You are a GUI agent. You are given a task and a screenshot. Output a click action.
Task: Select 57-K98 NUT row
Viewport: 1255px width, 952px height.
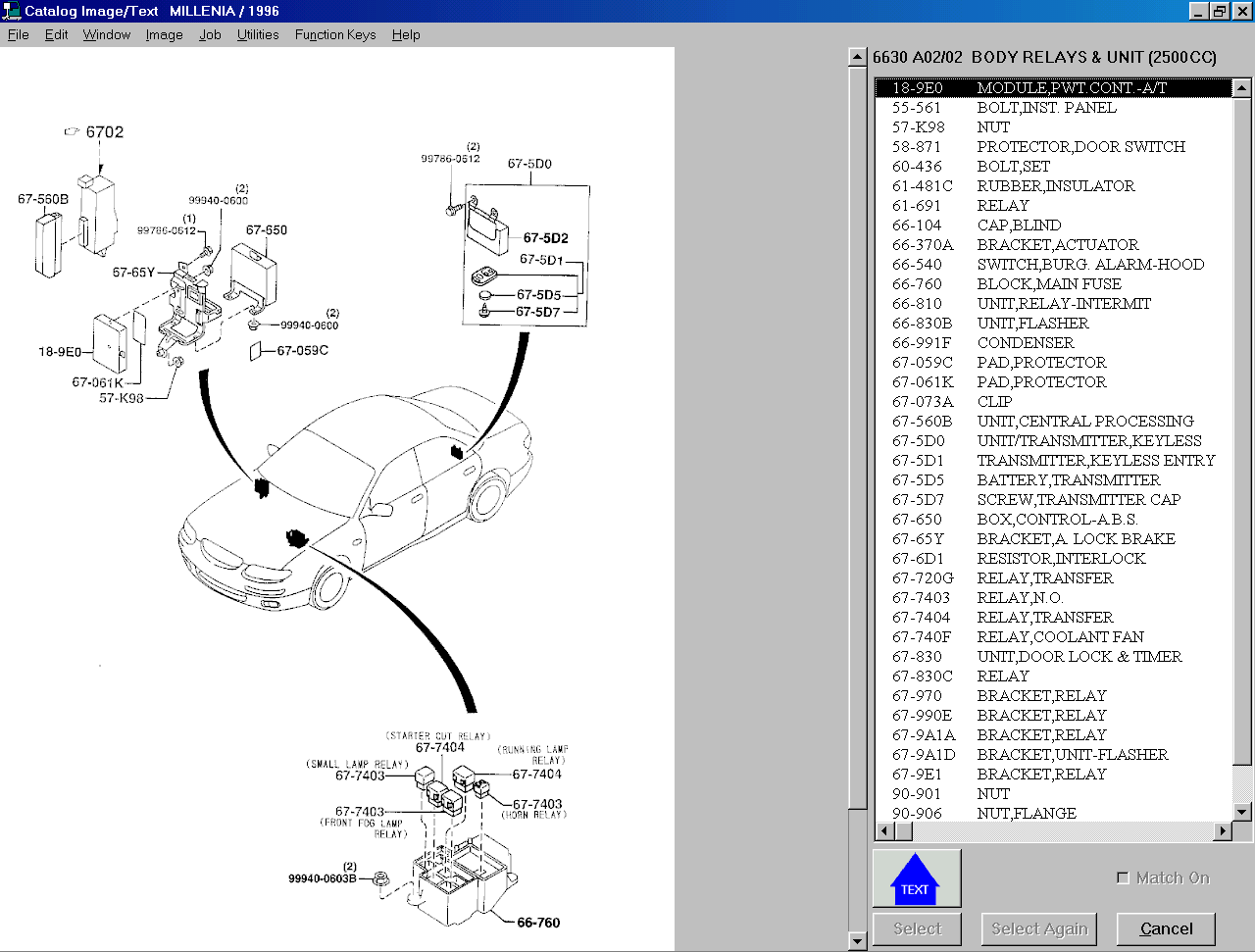[1053, 126]
